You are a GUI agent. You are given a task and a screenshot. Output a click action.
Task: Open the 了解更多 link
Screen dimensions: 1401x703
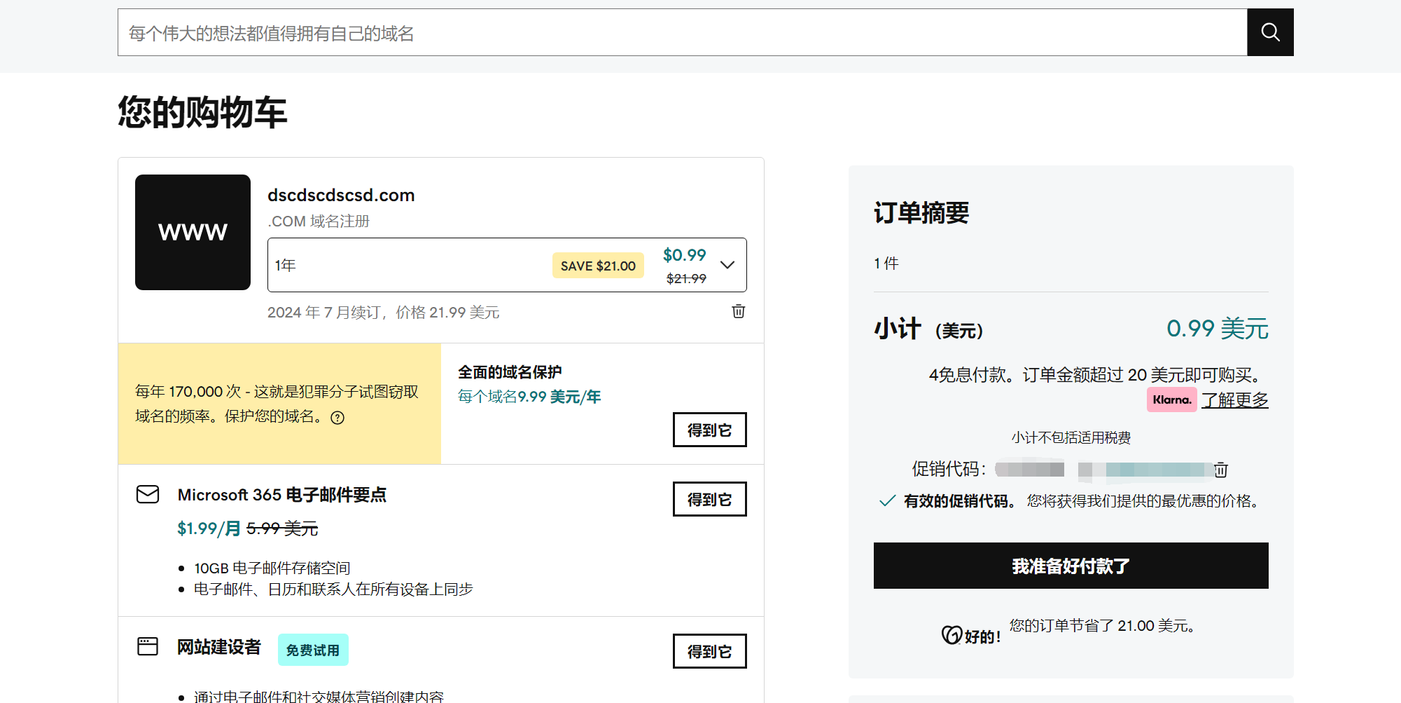tap(1234, 400)
